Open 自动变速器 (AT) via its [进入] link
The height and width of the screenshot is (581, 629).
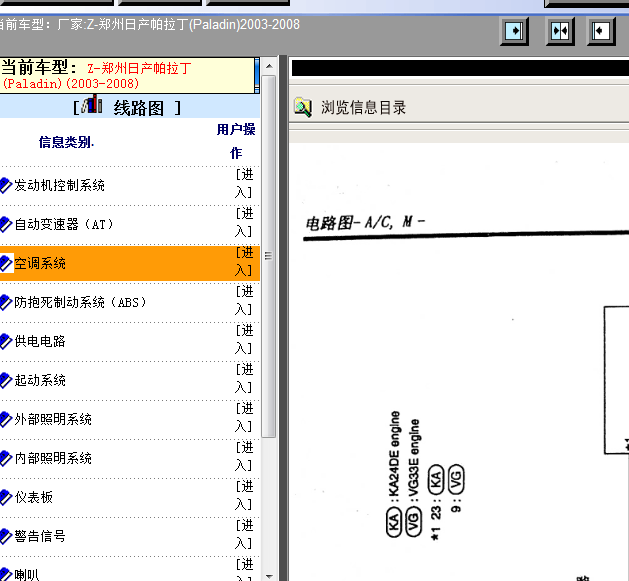coord(244,222)
